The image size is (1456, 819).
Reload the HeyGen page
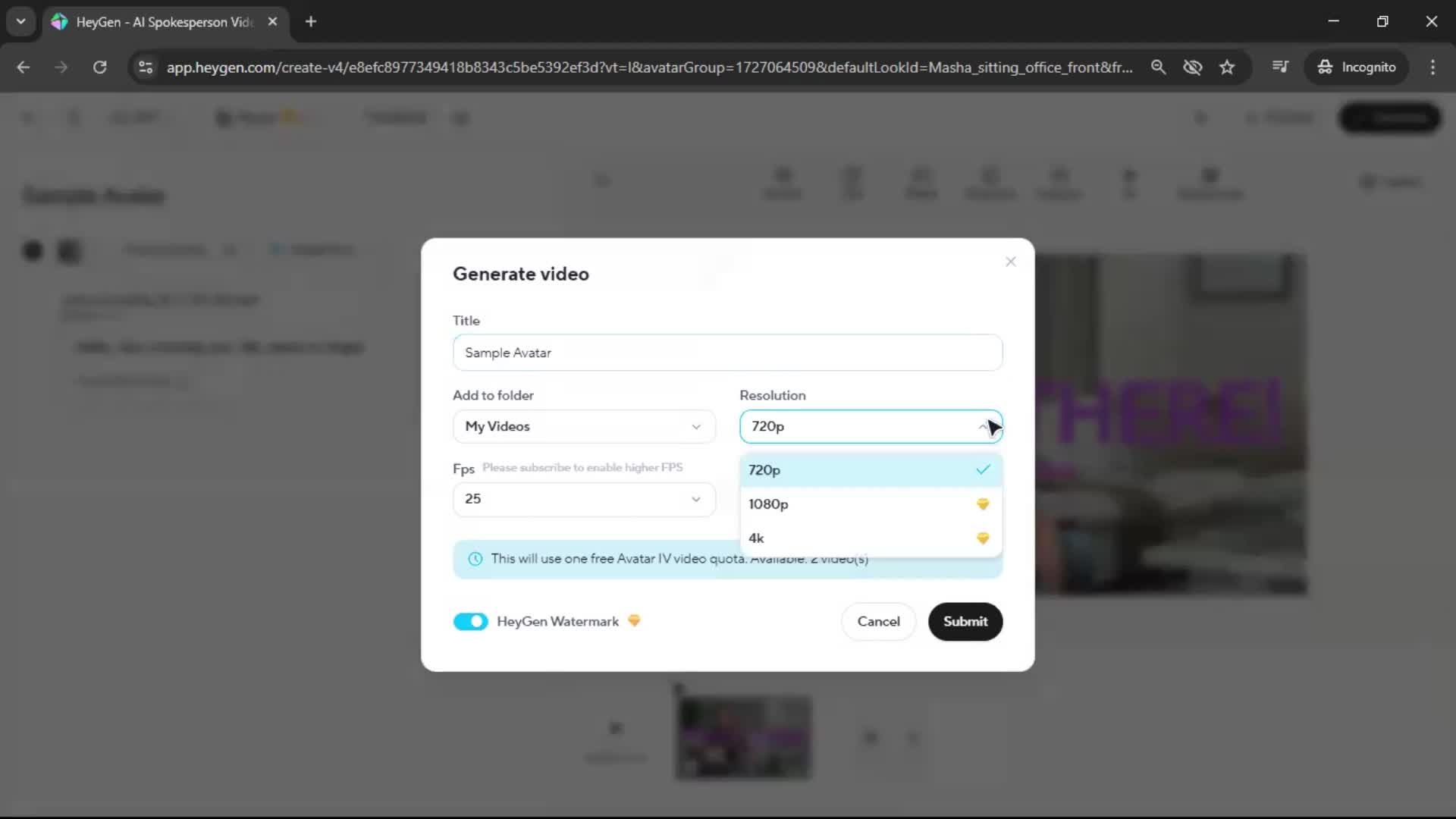click(99, 67)
